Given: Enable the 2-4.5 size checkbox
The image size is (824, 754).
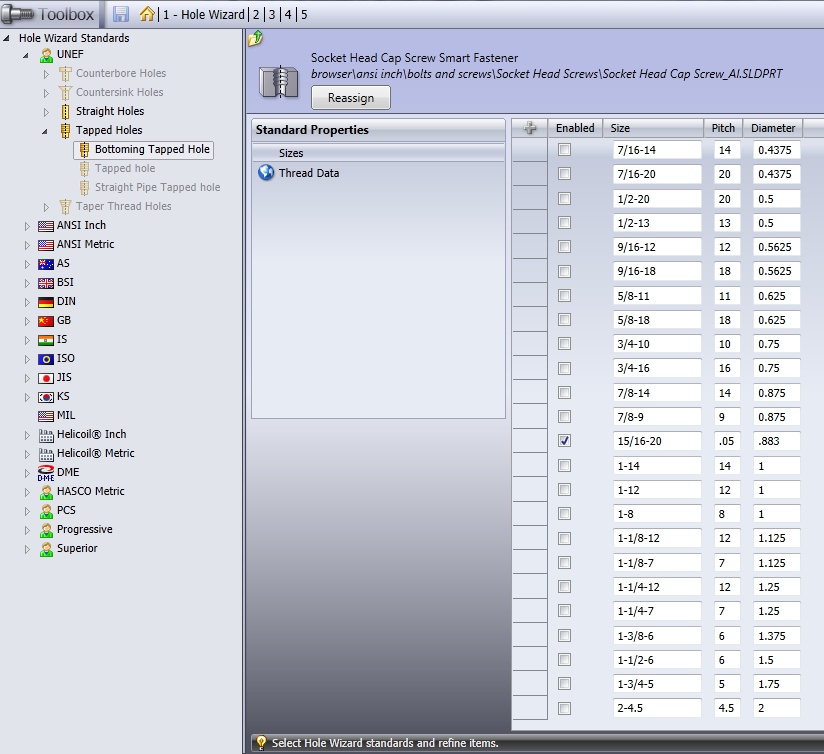Looking at the screenshot, I should coord(564,708).
